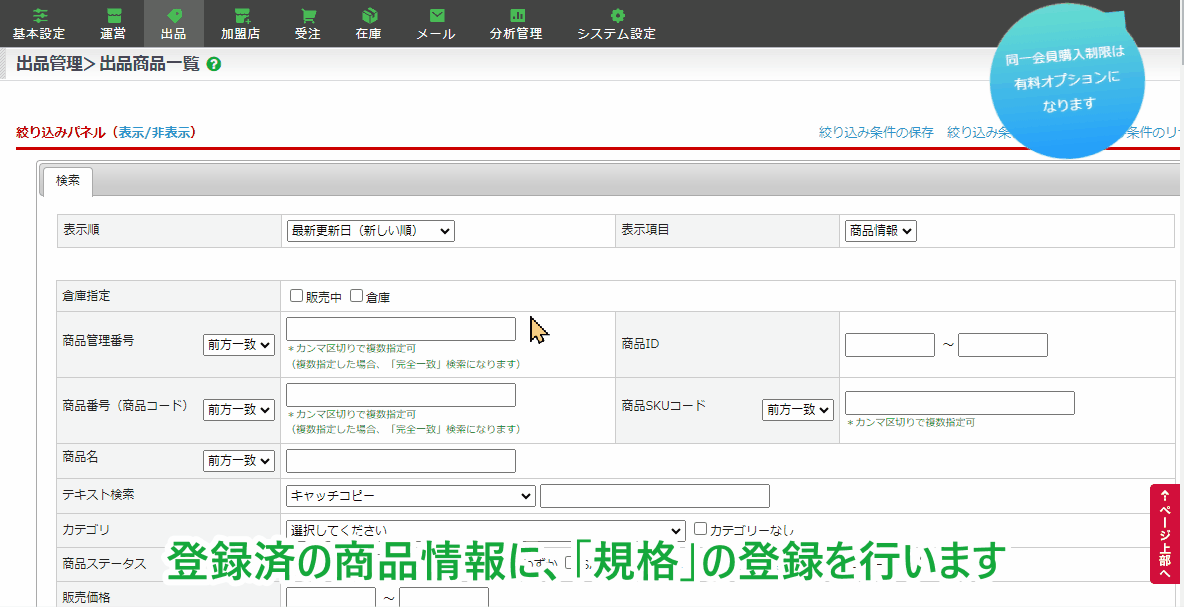This screenshot has height=607, width=1184.
Task: Open the キャッチコピー text search dropdown
Action: point(411,496)
